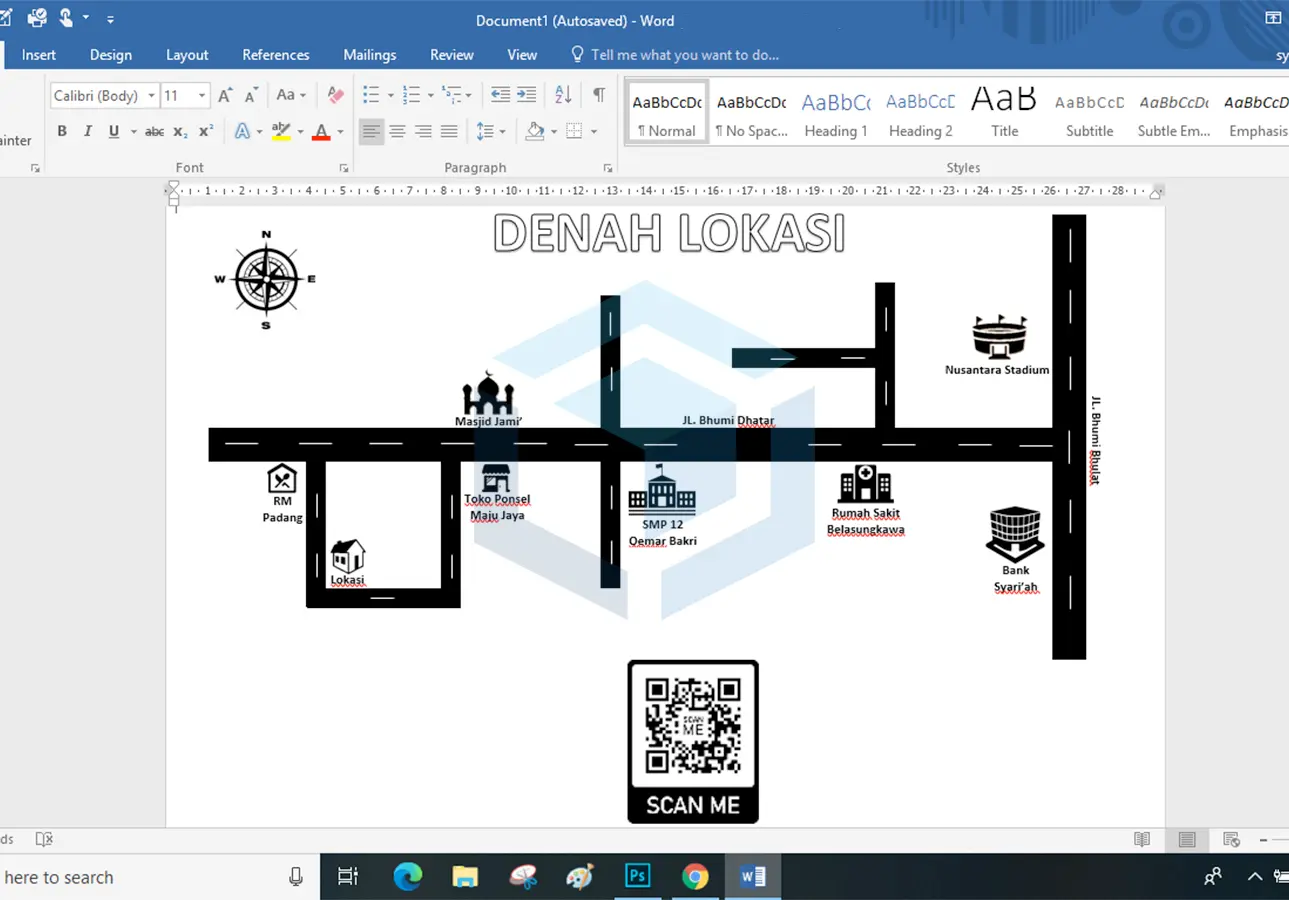Viewport: 1289px width, 900px height.
Task: Apply the No Spacing style
Action: [x=752, y=113]
